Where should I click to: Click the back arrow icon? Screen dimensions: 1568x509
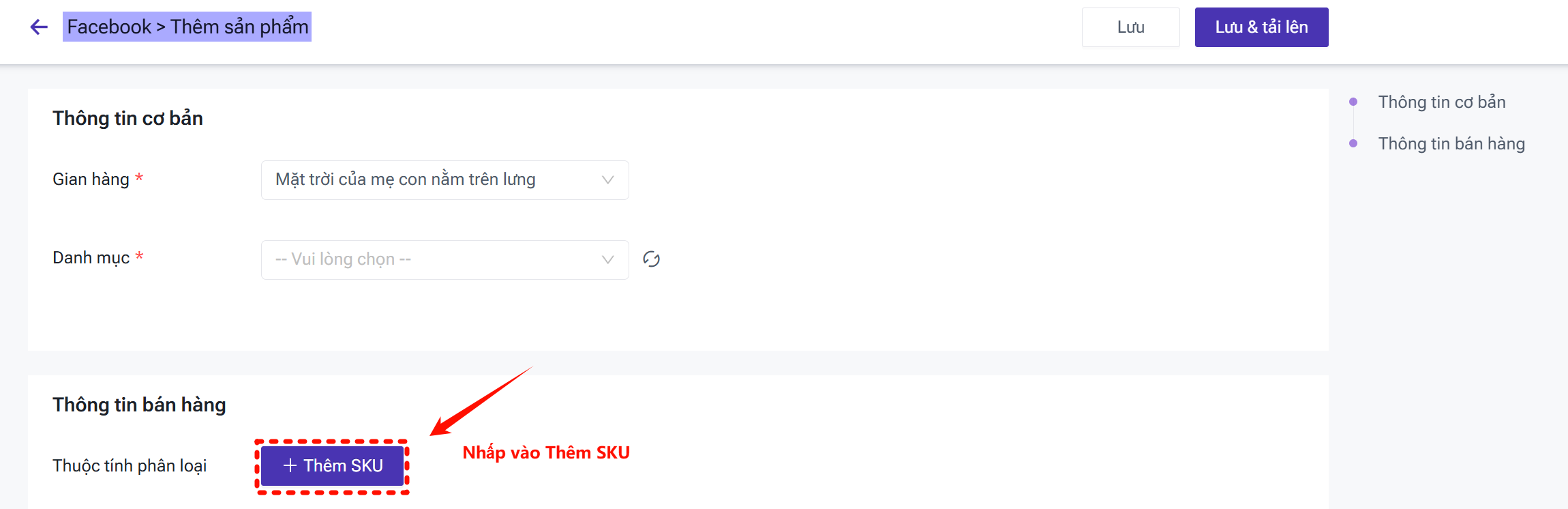[x=39, y=27]
